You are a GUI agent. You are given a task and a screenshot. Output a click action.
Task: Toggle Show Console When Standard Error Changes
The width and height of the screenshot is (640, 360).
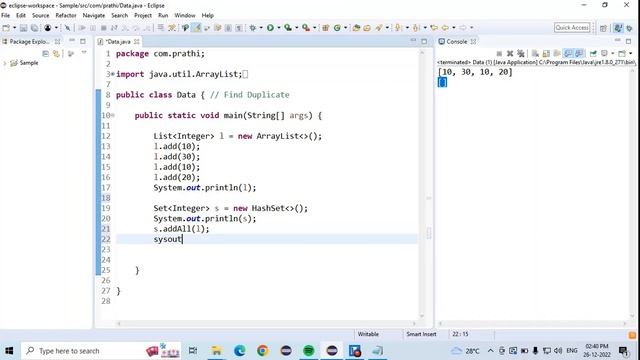click(579, 53)
